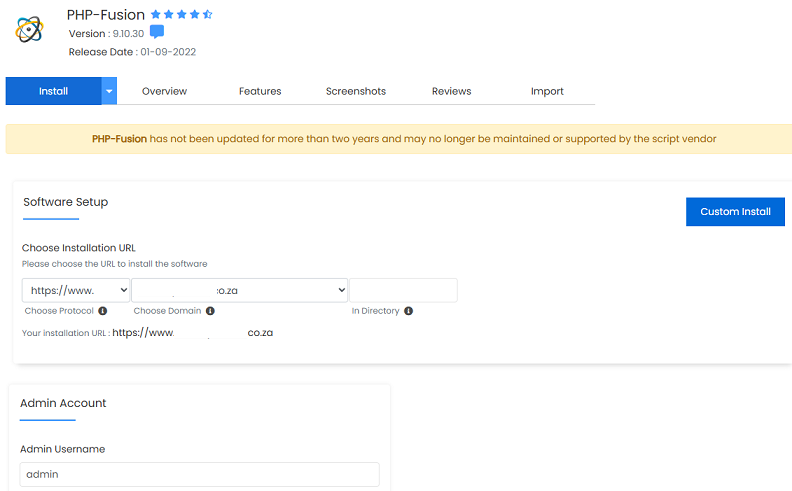The width and height of the screenshot is (792, 491).
Task: Open the https://www. protocol dropdown
Action: (76, 290)
